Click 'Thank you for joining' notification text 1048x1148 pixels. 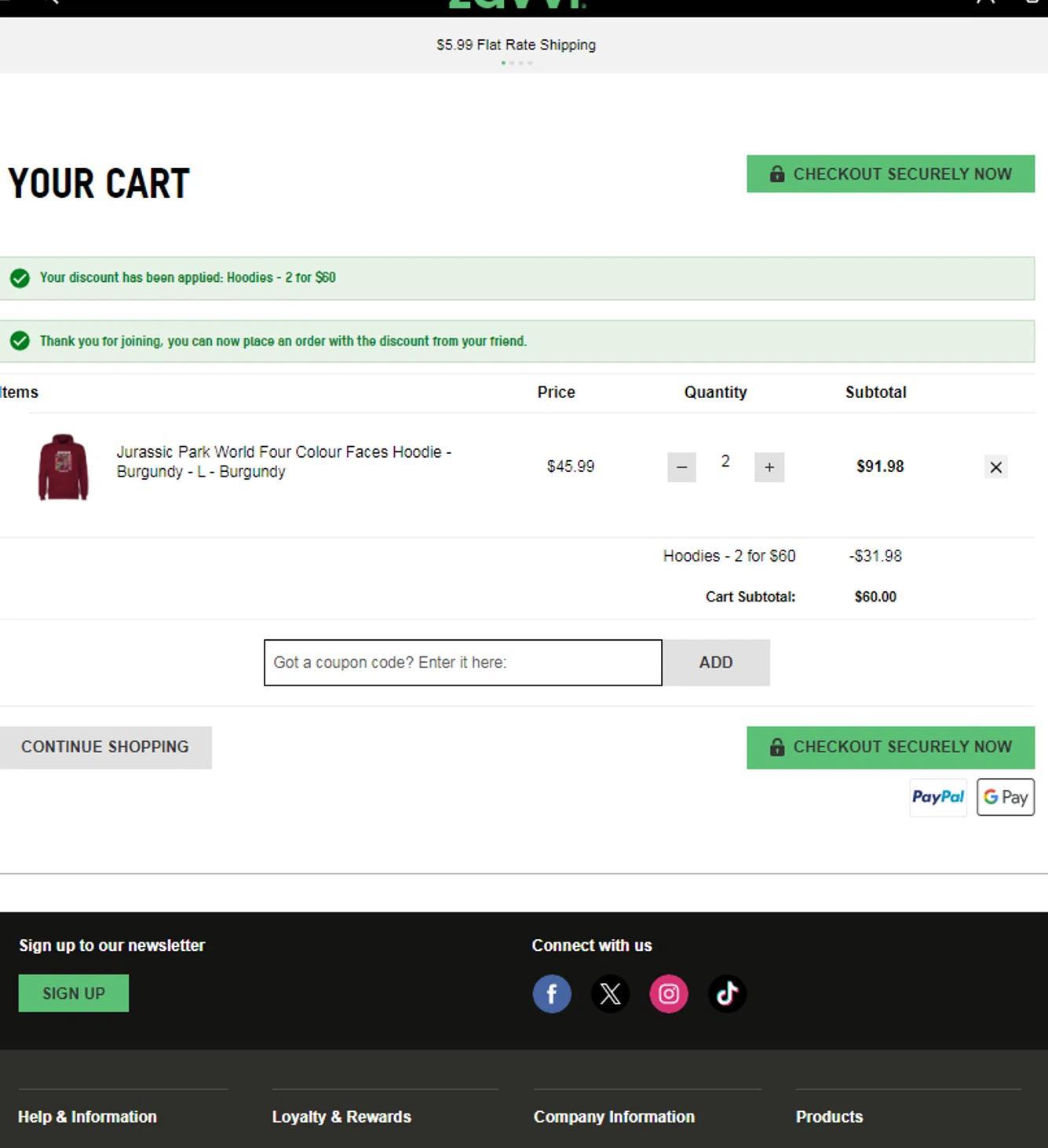point(283,341)
